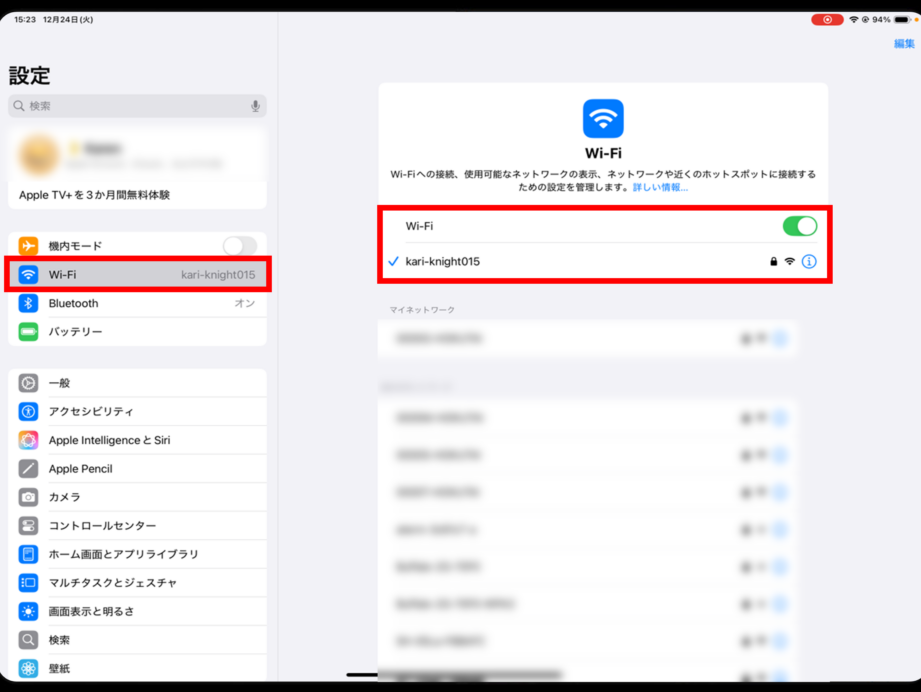Viewport: 921px width, 692px height.
Task: Click the green battery icon
Action: click(28, 331)
